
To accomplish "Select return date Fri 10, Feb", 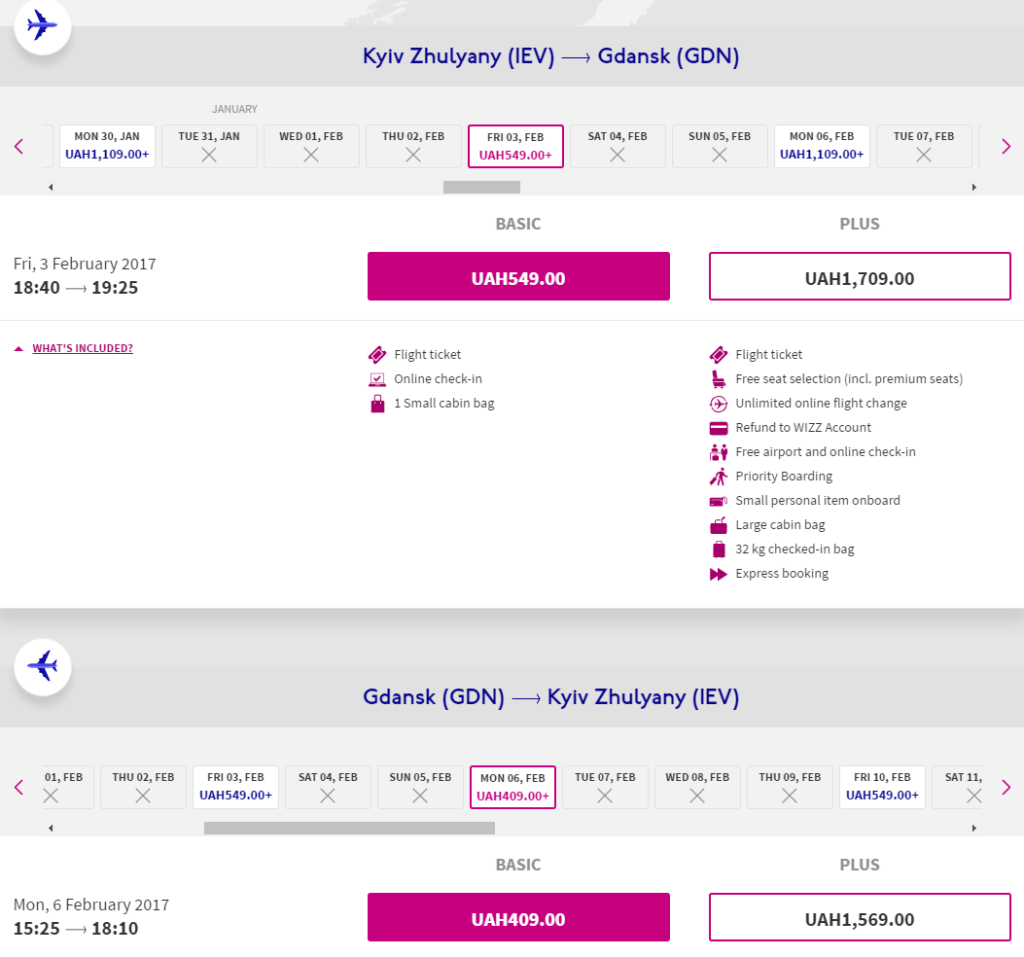I will (x=882, y=787).
